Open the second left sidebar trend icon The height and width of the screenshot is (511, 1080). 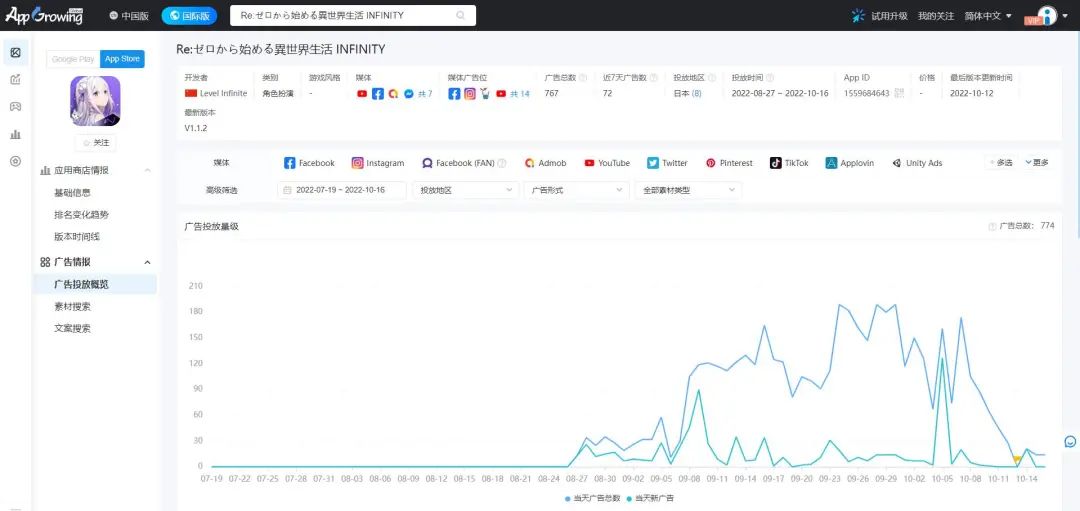pos(15,80)
